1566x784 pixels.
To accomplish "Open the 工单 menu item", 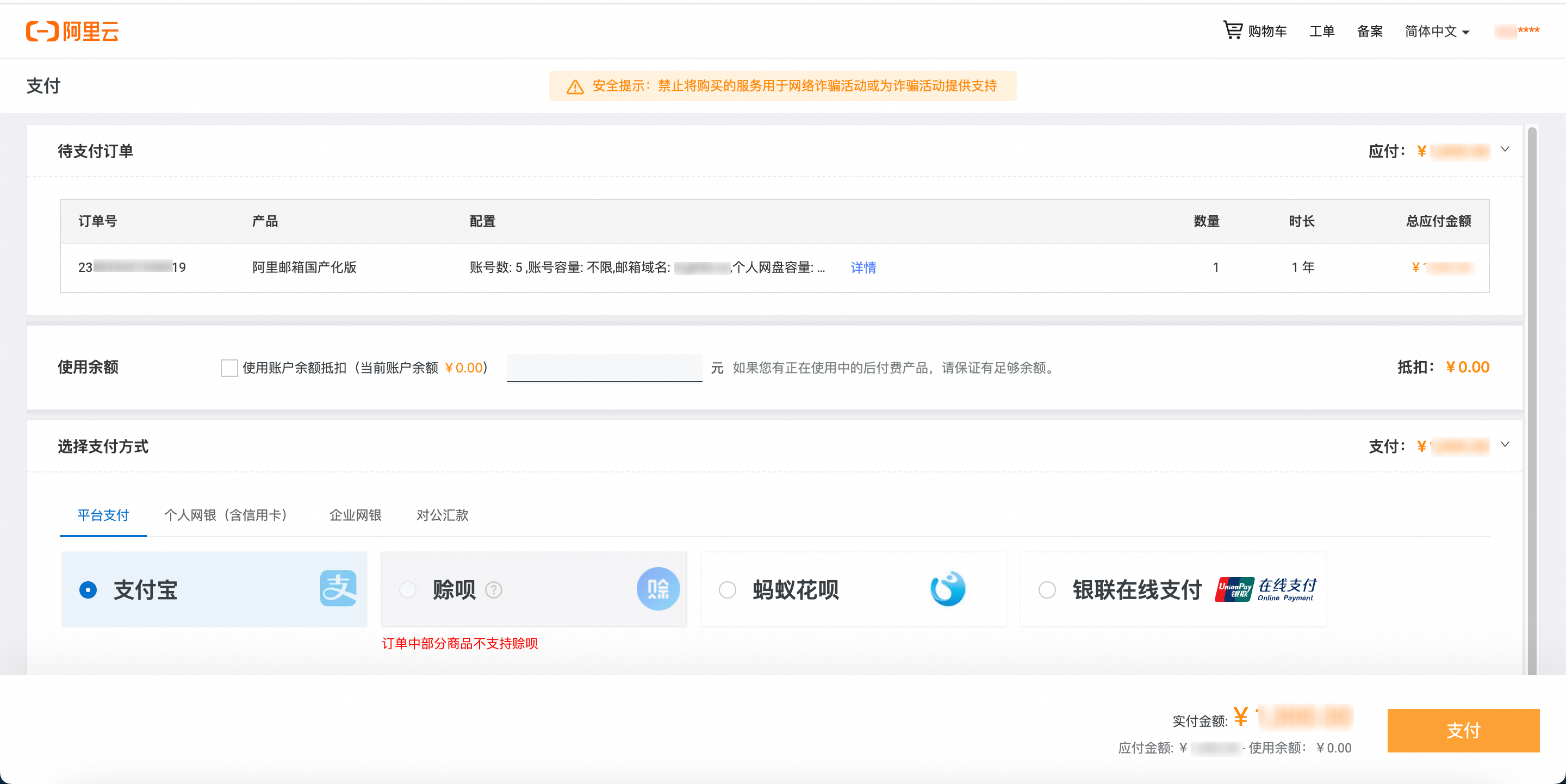I will [x=1322, y=31].
